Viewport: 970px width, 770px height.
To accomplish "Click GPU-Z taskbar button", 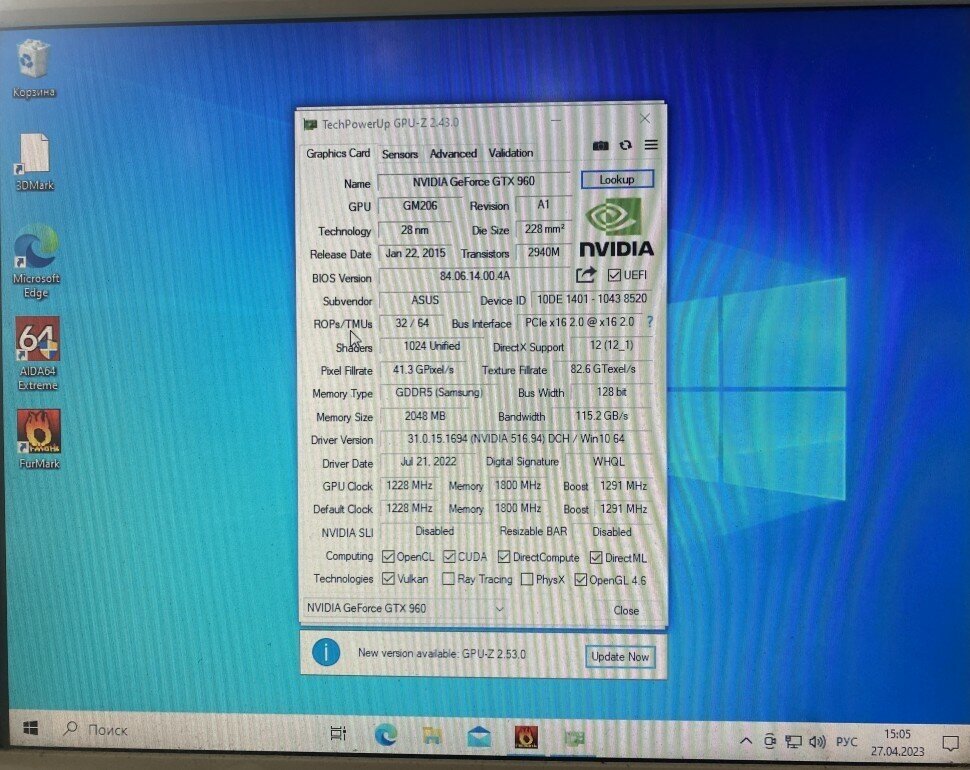I will 573,738.
